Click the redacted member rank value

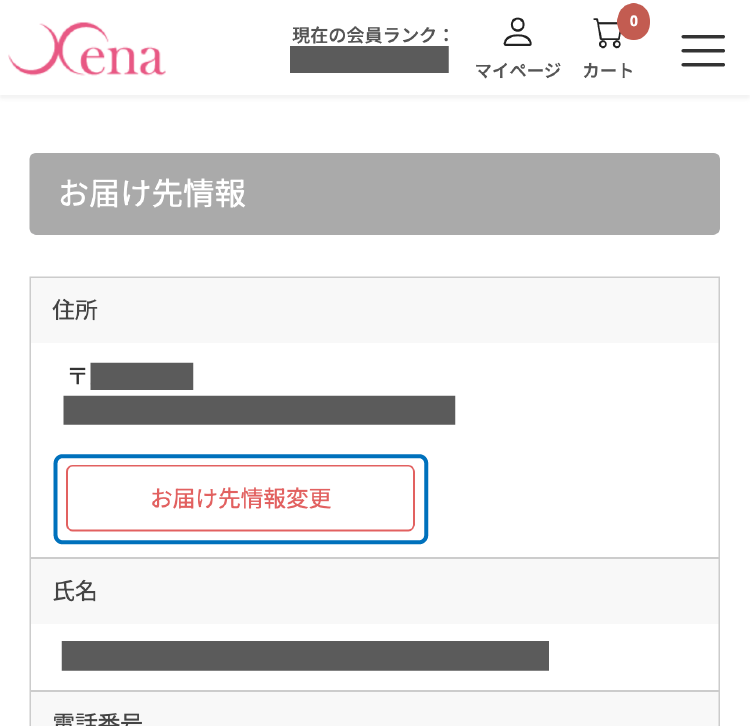(x=369, y=59)
